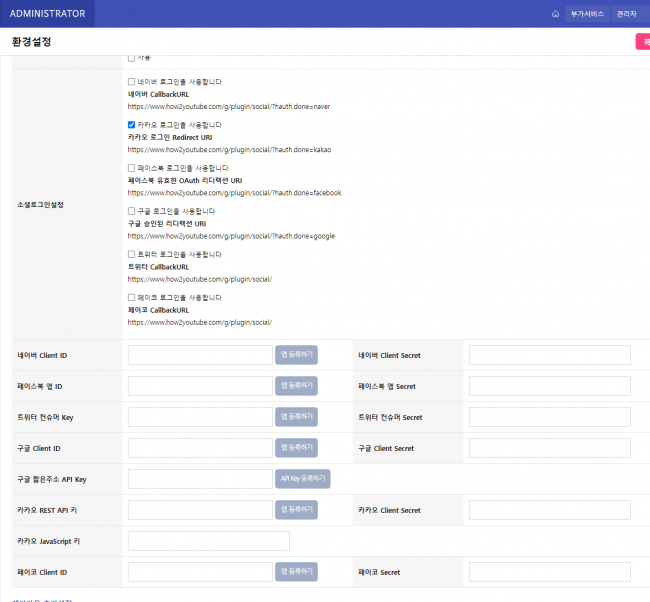Focus the 구글 Client ID input field

pos(200,448)
